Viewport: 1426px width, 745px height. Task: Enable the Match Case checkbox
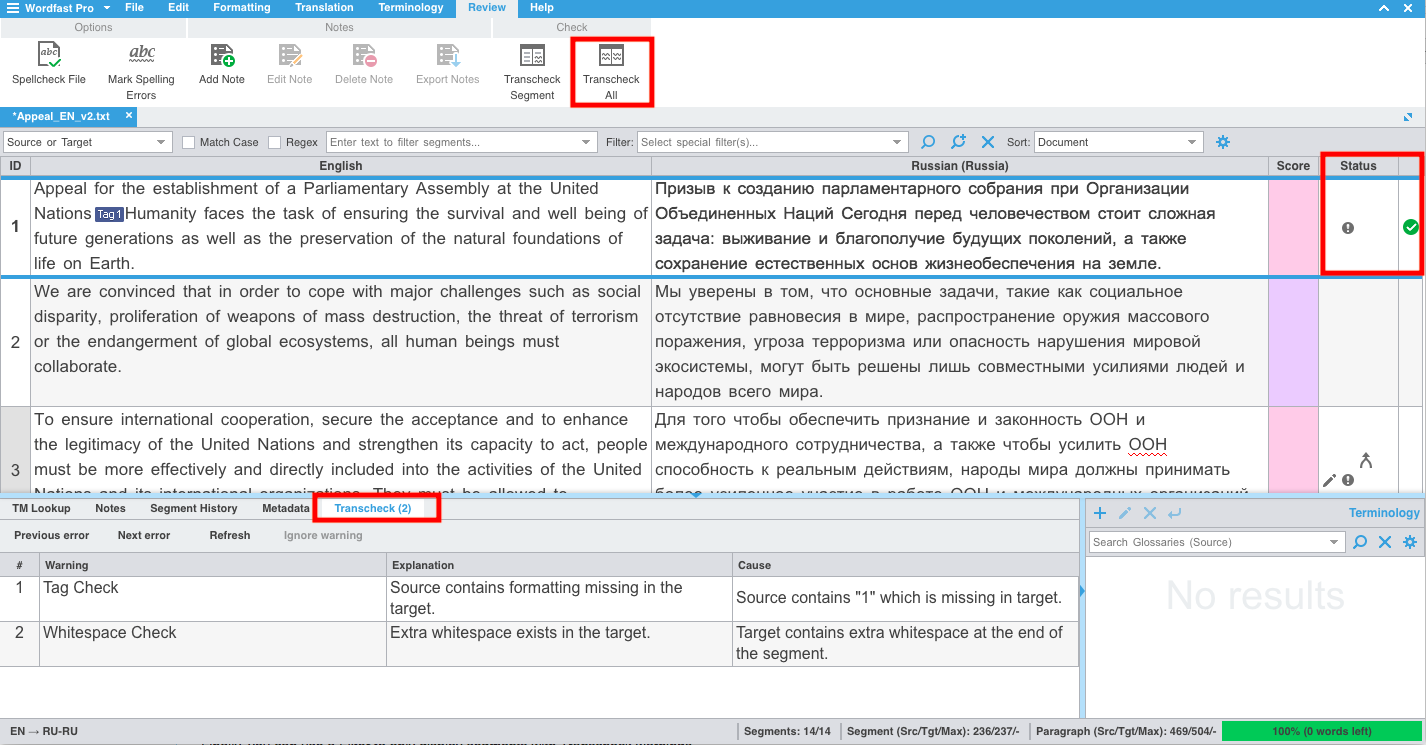(x=189, y=142)
